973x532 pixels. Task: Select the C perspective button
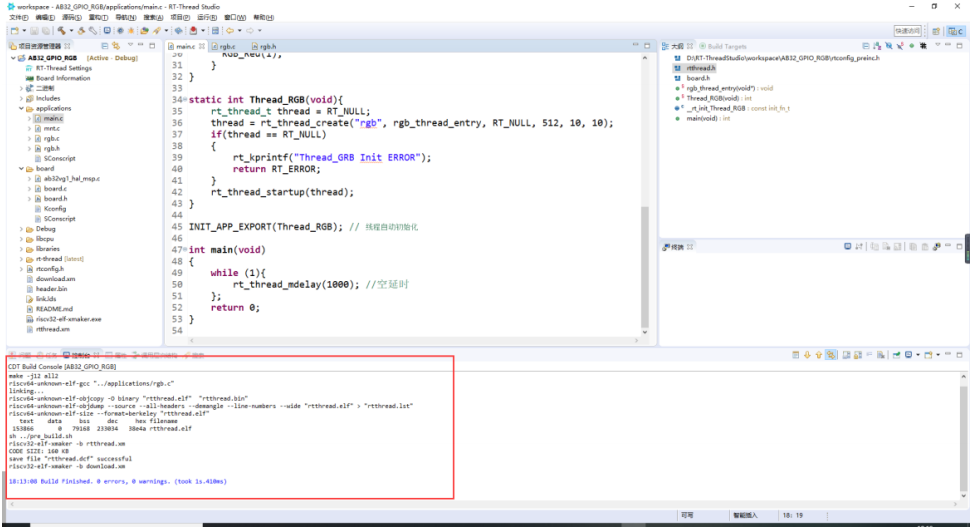956,31
